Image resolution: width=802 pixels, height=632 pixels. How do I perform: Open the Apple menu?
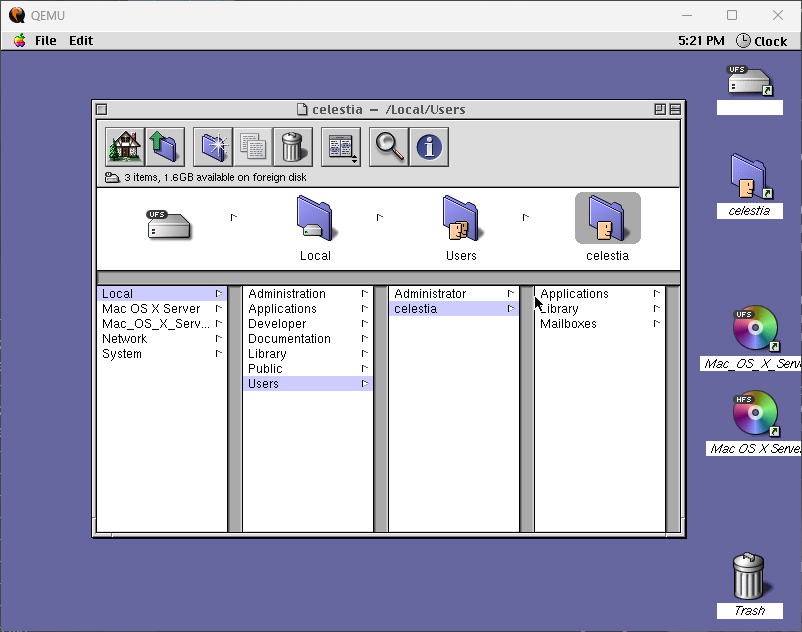tap(19, 41)
